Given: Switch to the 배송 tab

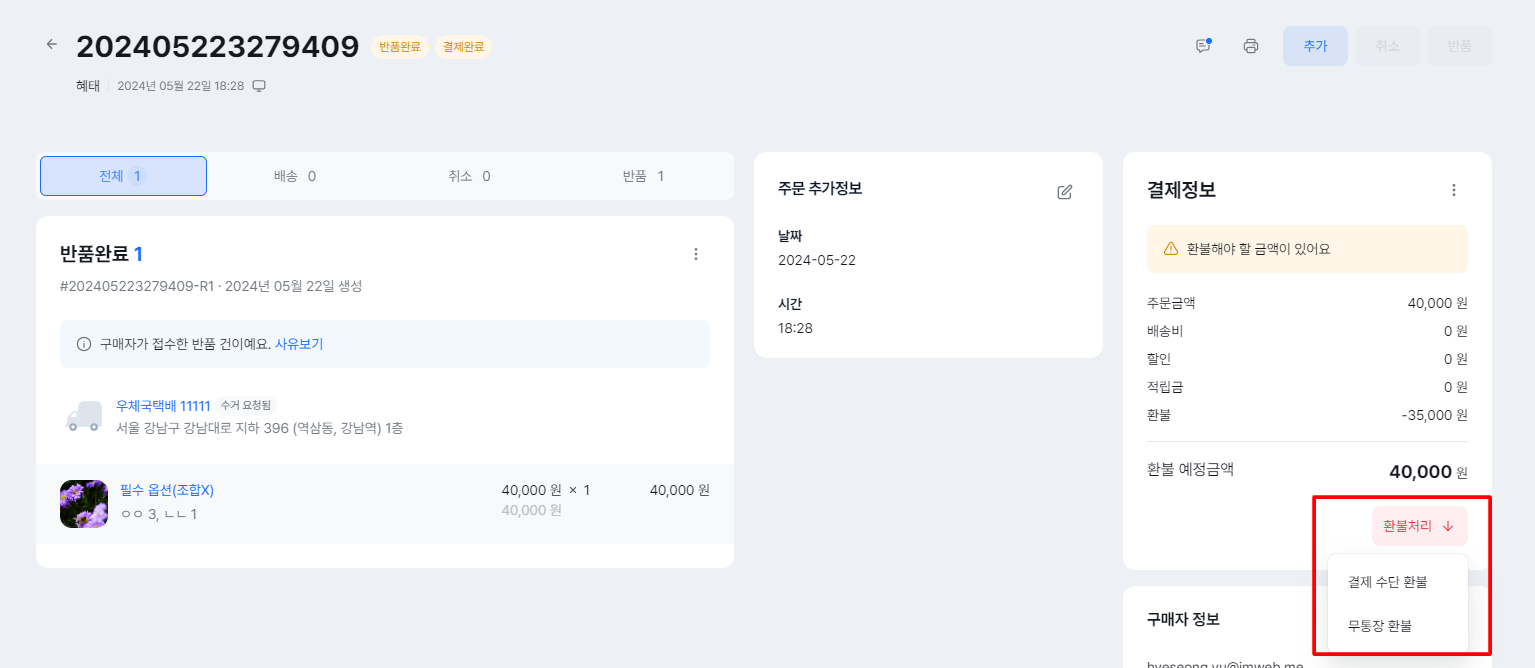Looking at the screenshot, I should [x=295, y=176].
